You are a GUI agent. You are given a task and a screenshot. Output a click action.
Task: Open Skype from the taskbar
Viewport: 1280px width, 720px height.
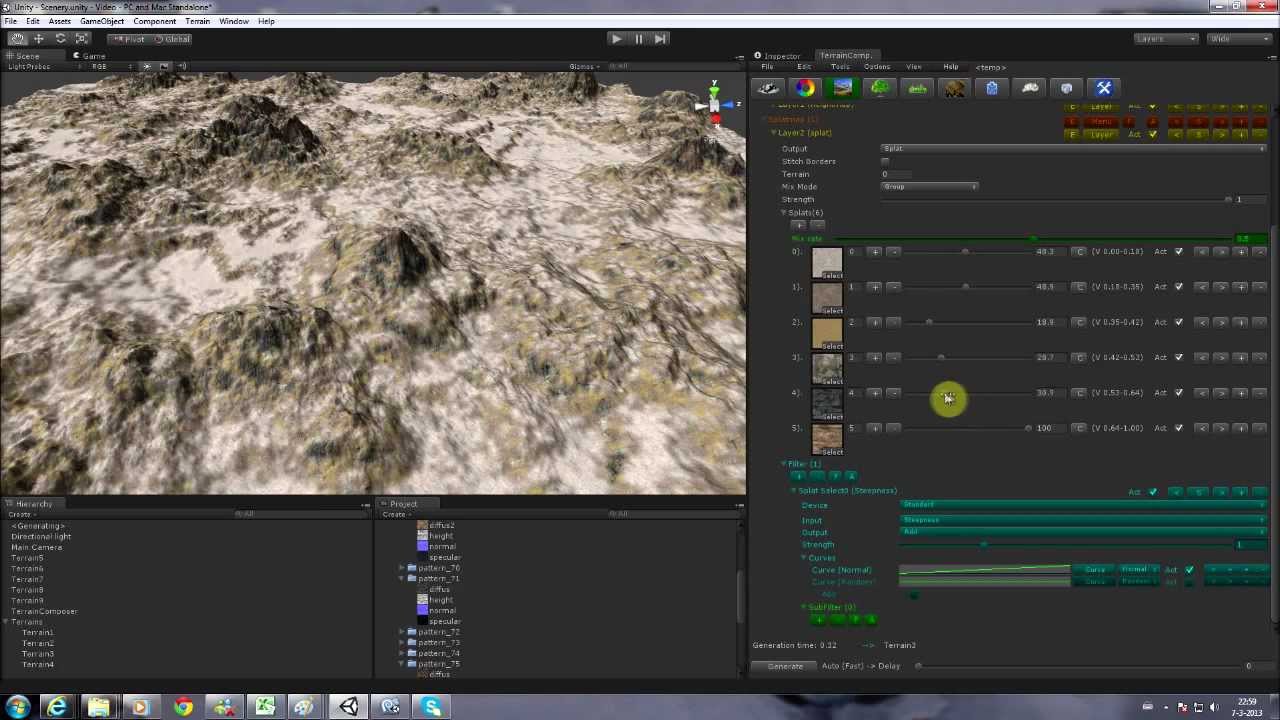point(432,708)
